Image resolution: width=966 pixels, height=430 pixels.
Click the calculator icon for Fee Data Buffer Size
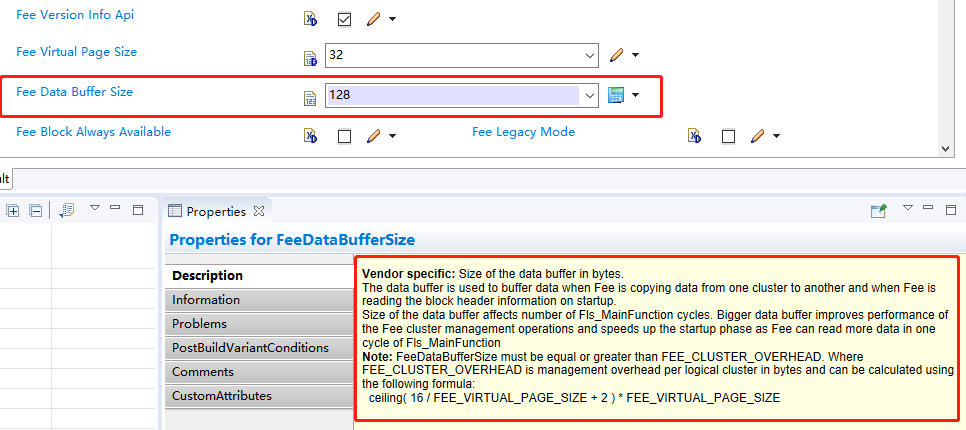pyautogui.click(x=616, y=95)
